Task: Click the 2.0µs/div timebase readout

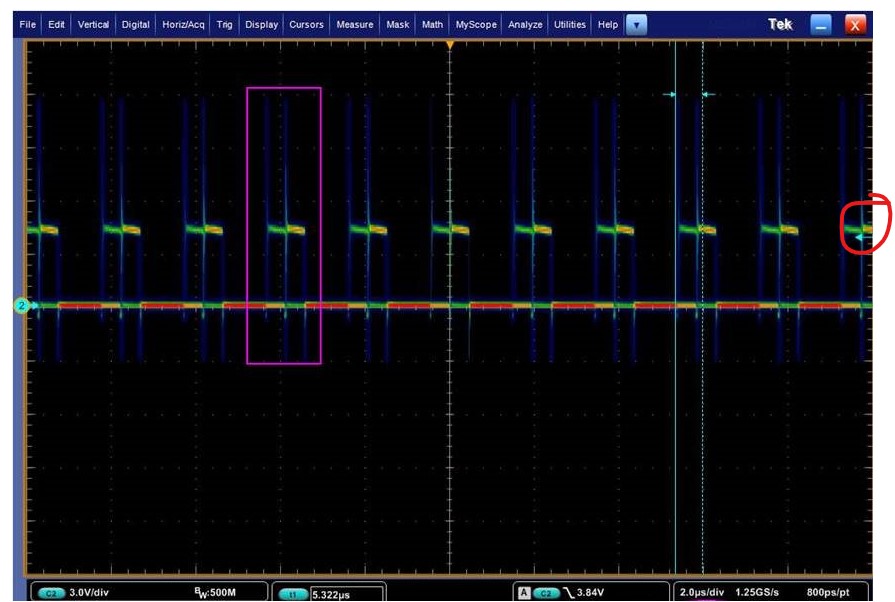Action: coord(702,592)
